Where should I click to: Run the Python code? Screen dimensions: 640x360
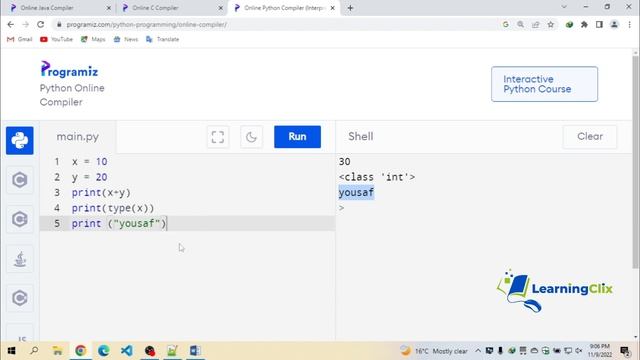pyautogui.click(x=297, y=137)
